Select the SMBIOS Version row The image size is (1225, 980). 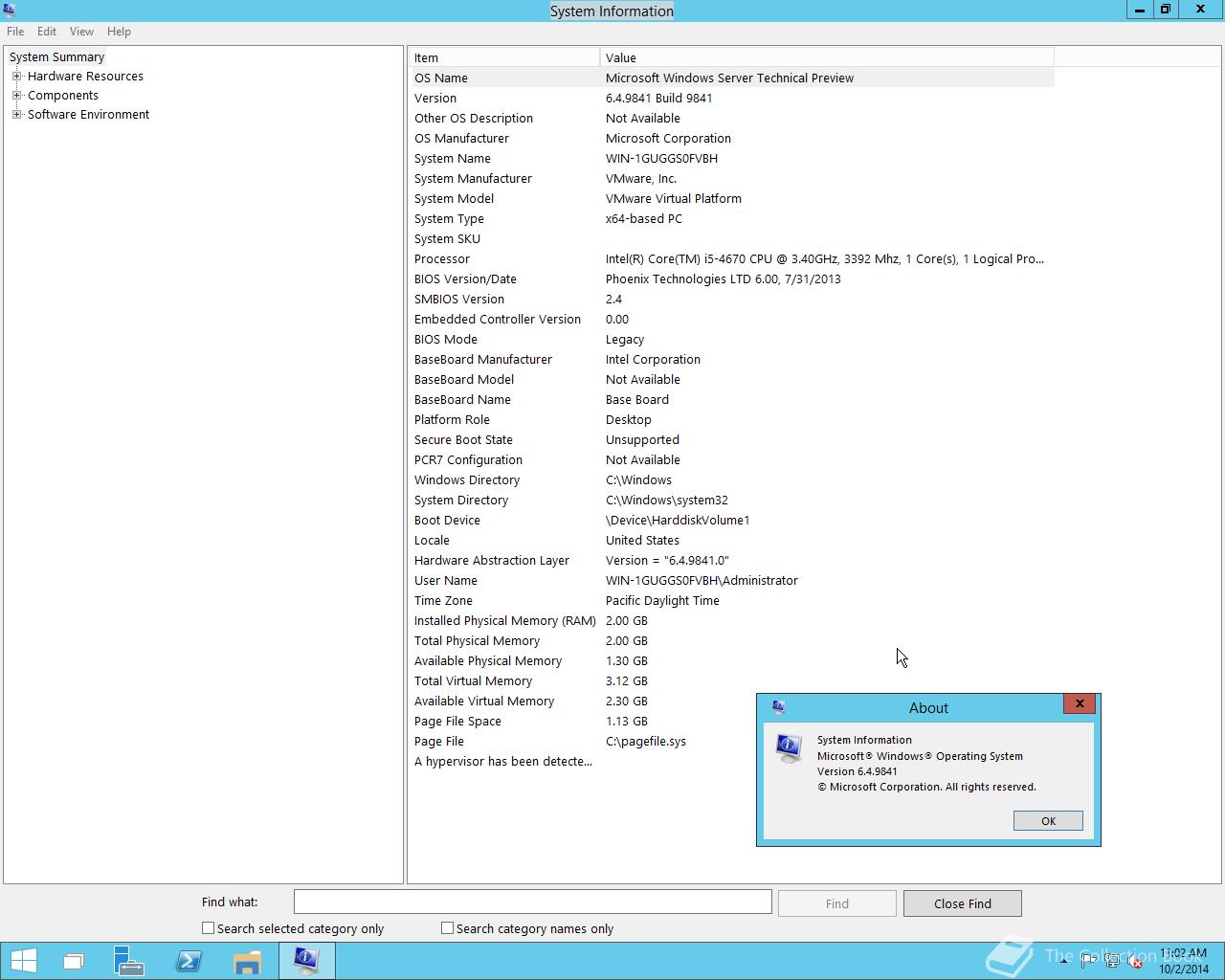[x=732, y=300]
